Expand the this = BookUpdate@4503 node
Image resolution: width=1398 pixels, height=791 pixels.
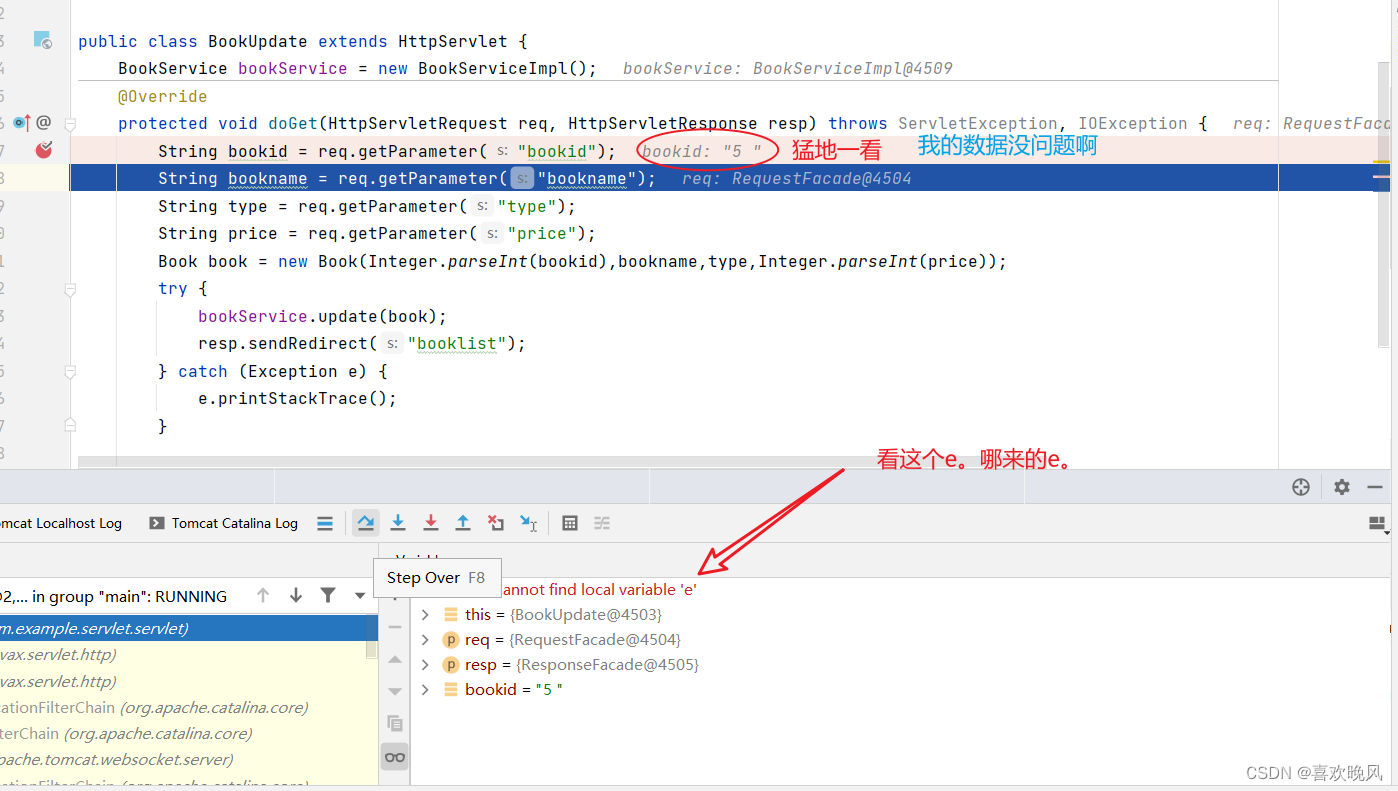(x=424, y=614)
